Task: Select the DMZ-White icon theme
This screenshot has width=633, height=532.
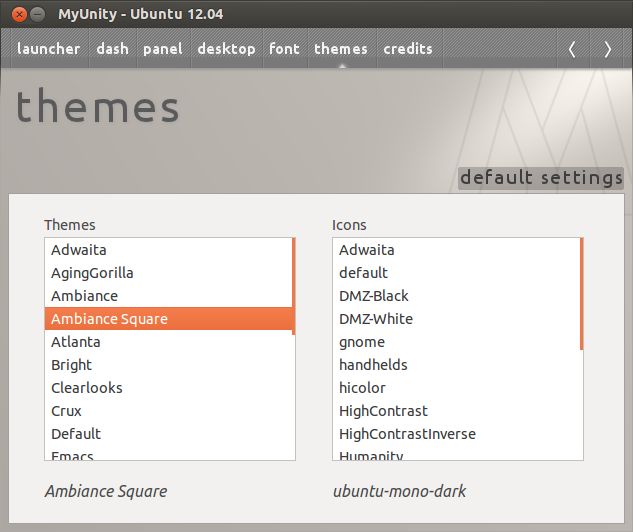Action: pyautogui.click(x=456, y=319)
